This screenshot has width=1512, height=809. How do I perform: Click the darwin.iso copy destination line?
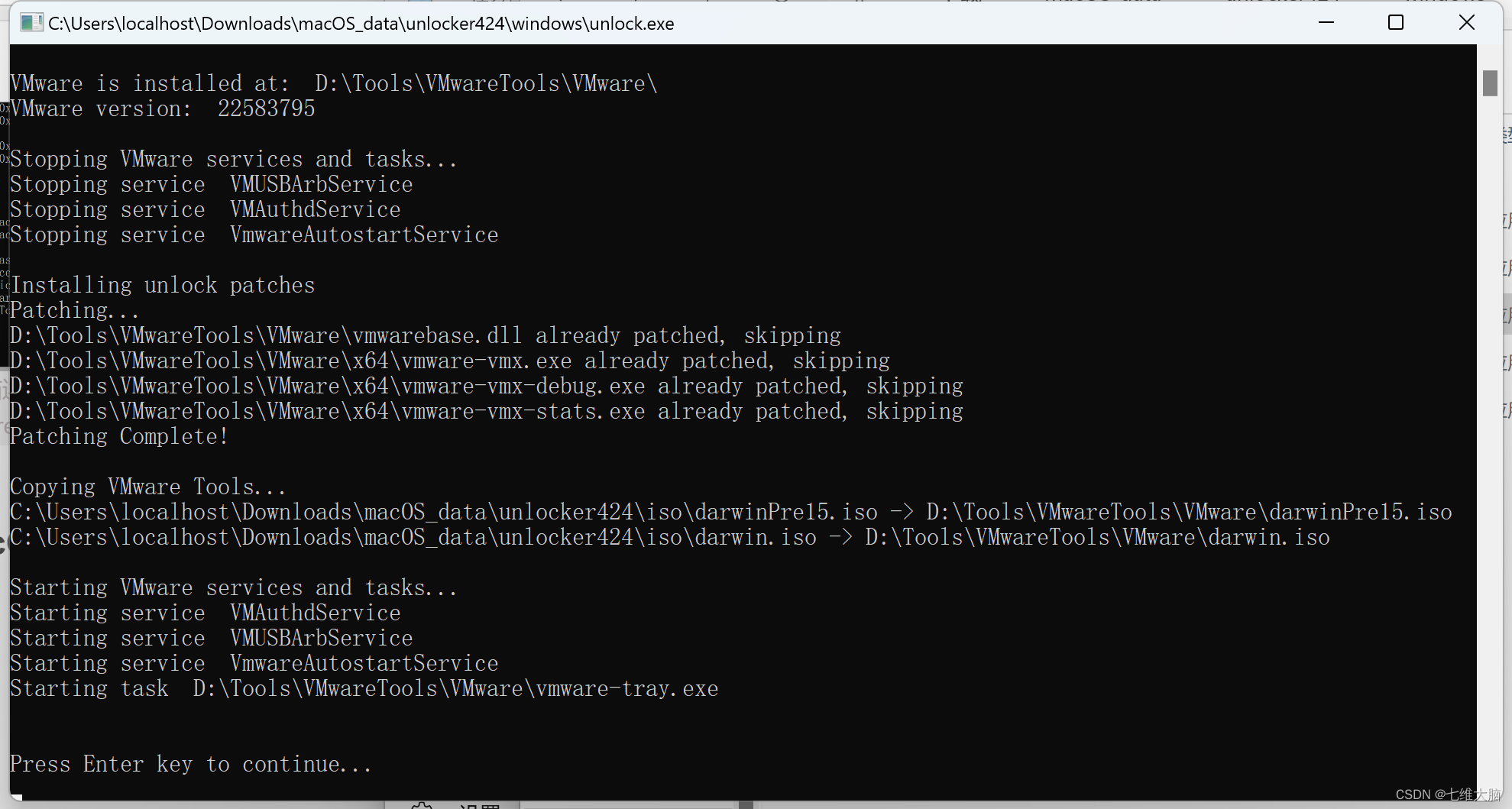tap(670, 538)
